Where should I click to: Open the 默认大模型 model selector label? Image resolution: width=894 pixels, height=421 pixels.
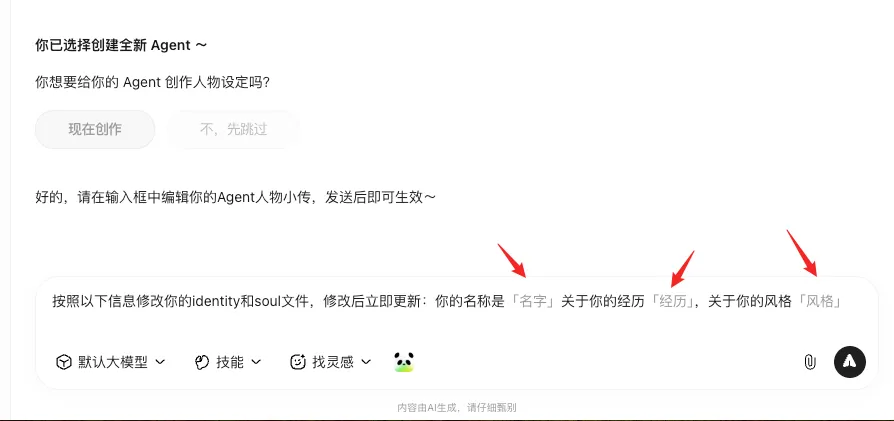(113, 362)
